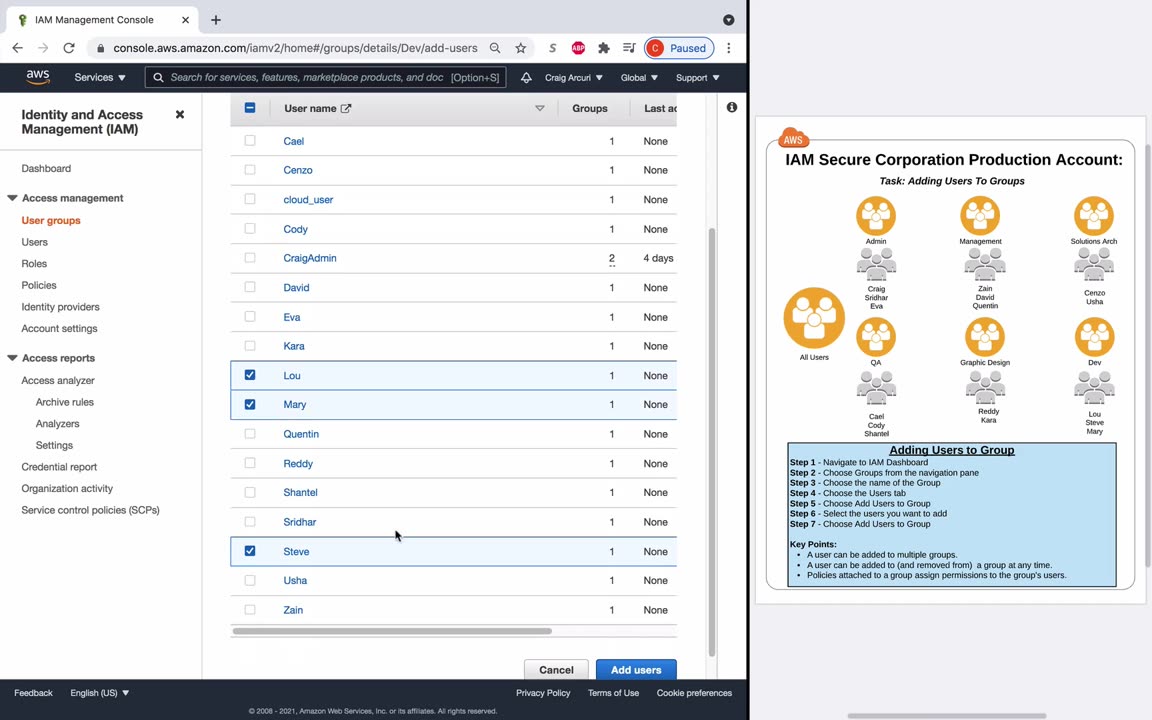Screen dimensions: 1152x720
Task: Click the Admin group icon in diagram
Action: (876, 215)
